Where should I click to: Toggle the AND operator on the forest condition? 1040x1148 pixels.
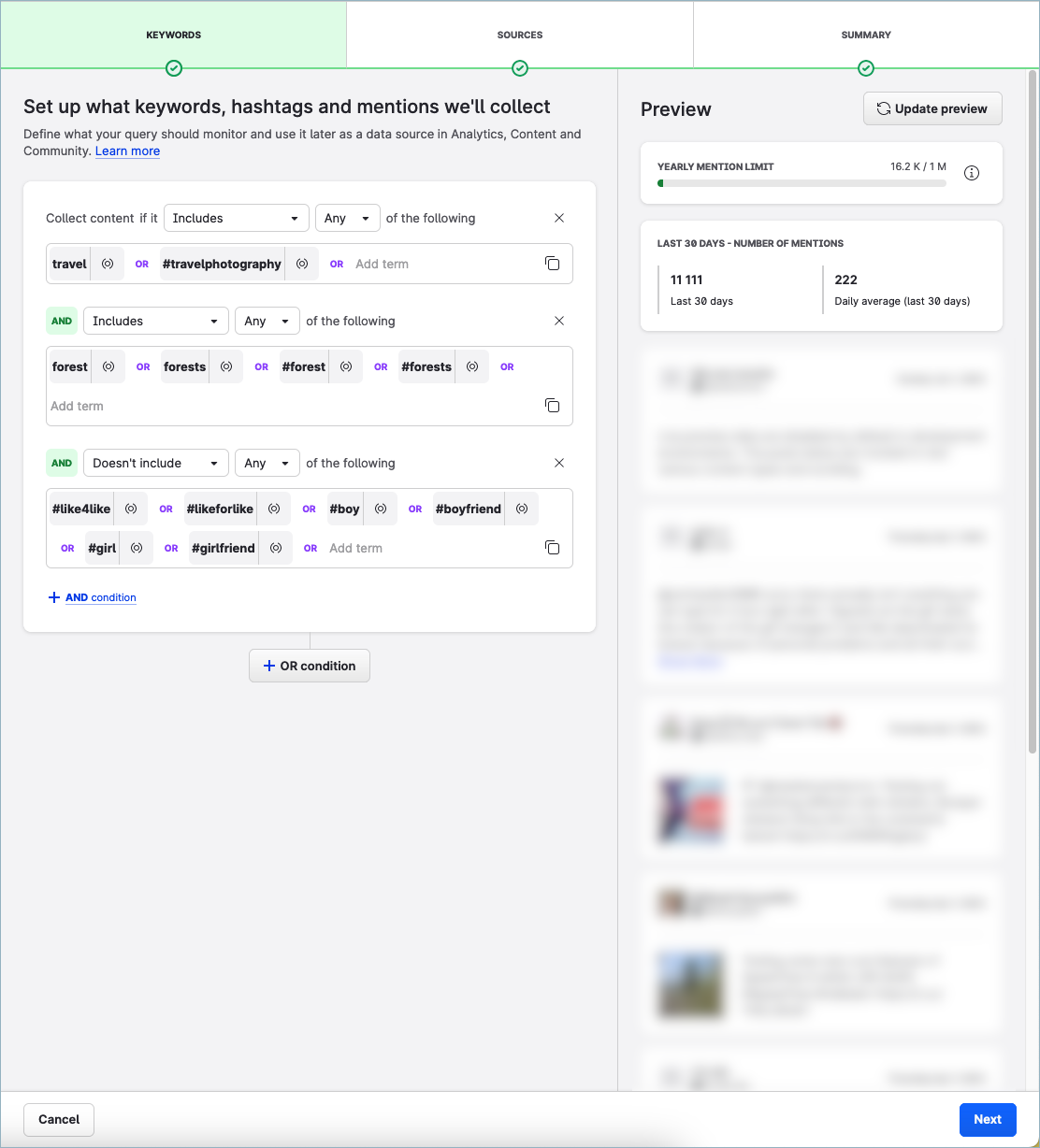tap(62, 321)
